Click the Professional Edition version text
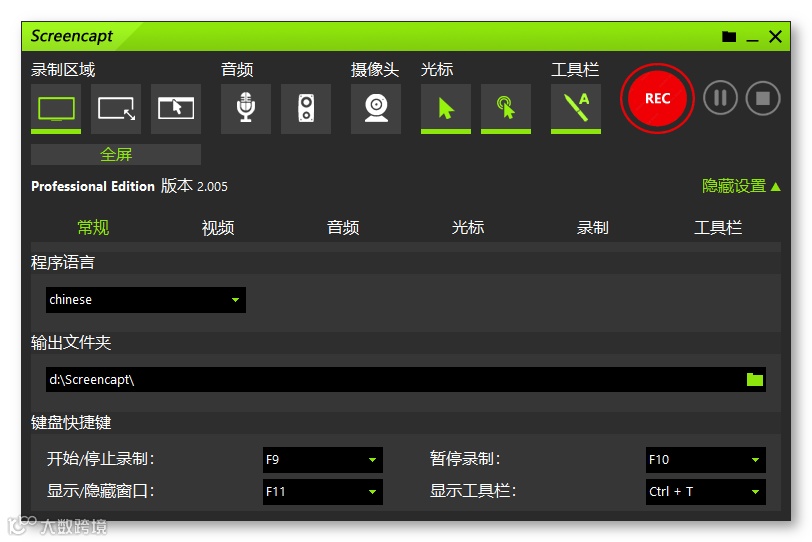The height and width of the screenshot is (542, 812). coord(129,186)
